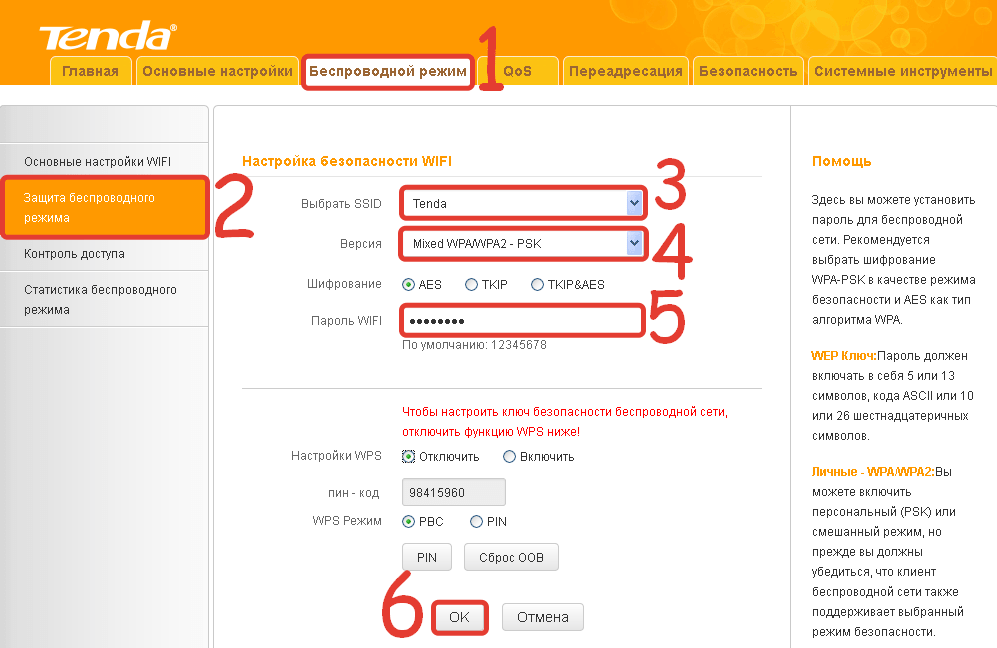Click the Сброс OOB button

pos(511,558)
